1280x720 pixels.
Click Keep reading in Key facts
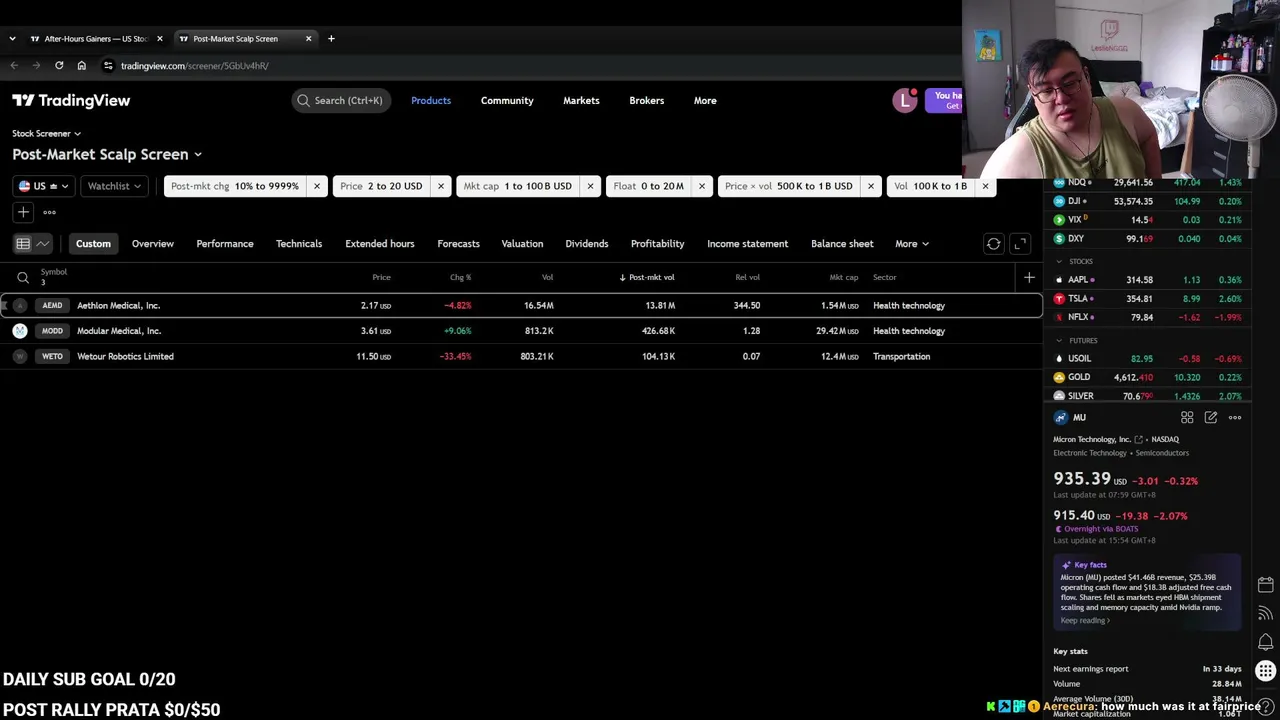point(1085,621)
